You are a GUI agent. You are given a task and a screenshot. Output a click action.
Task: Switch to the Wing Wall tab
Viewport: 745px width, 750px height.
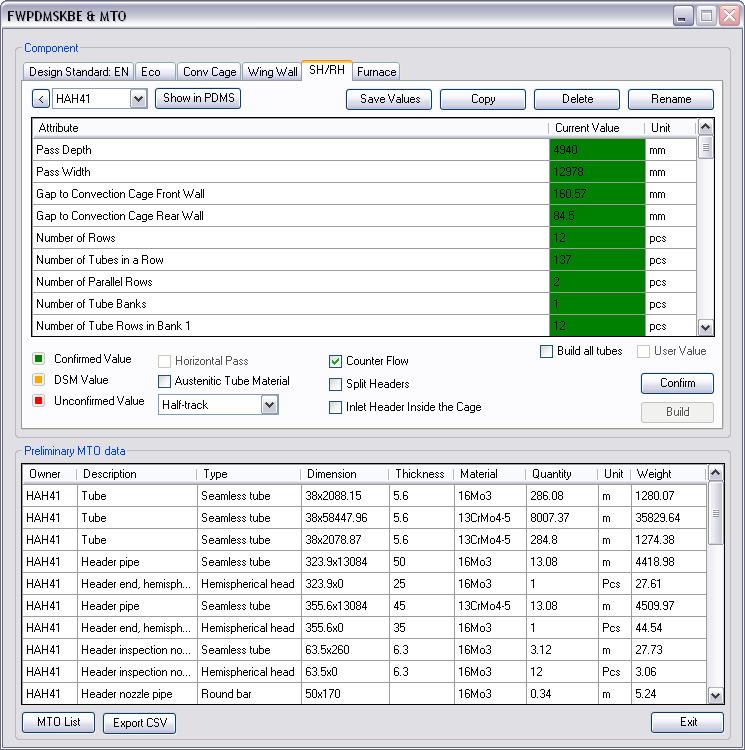coord(272,72)
